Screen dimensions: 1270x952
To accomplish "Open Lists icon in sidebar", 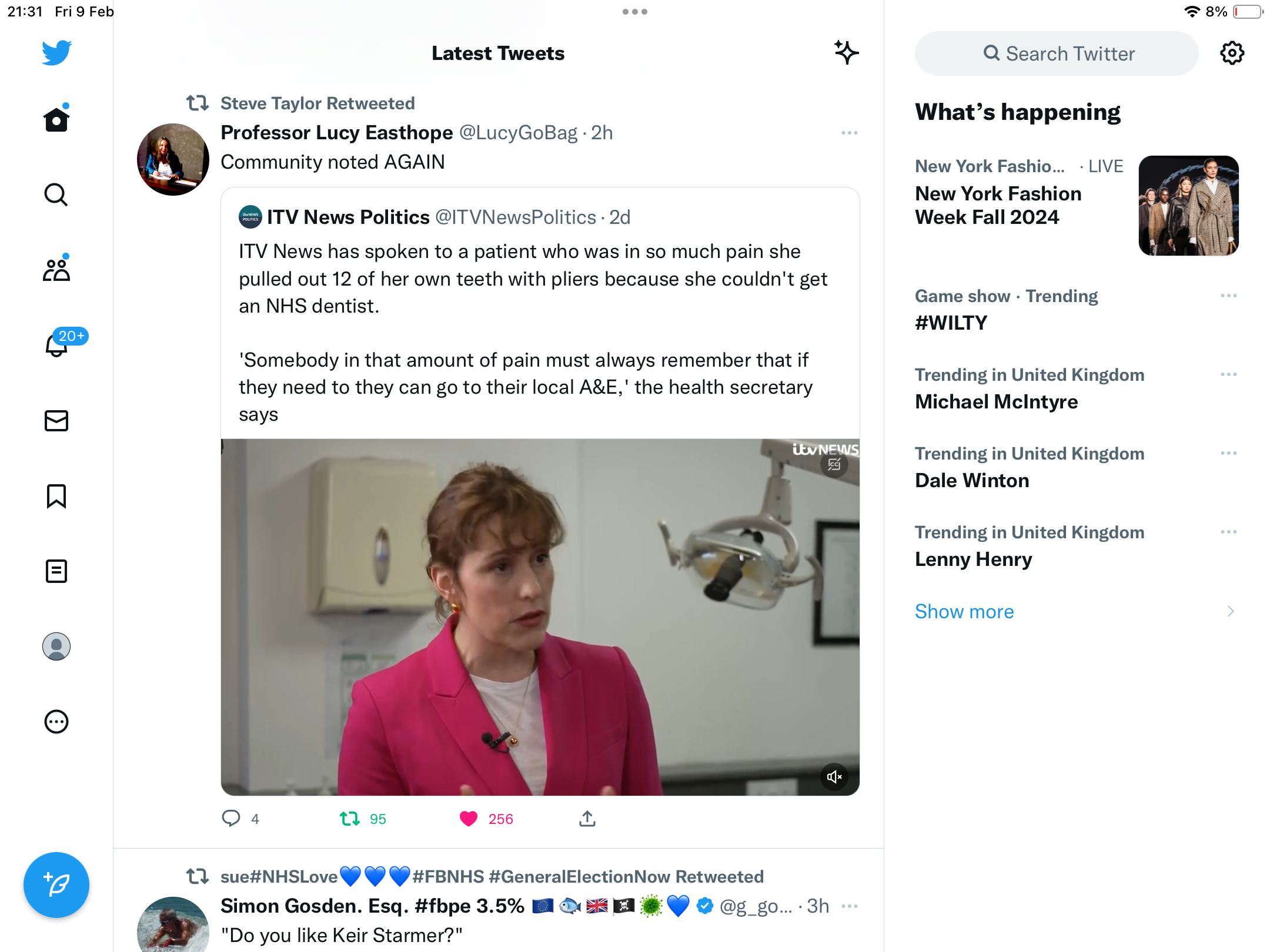I will coord(56,571).
